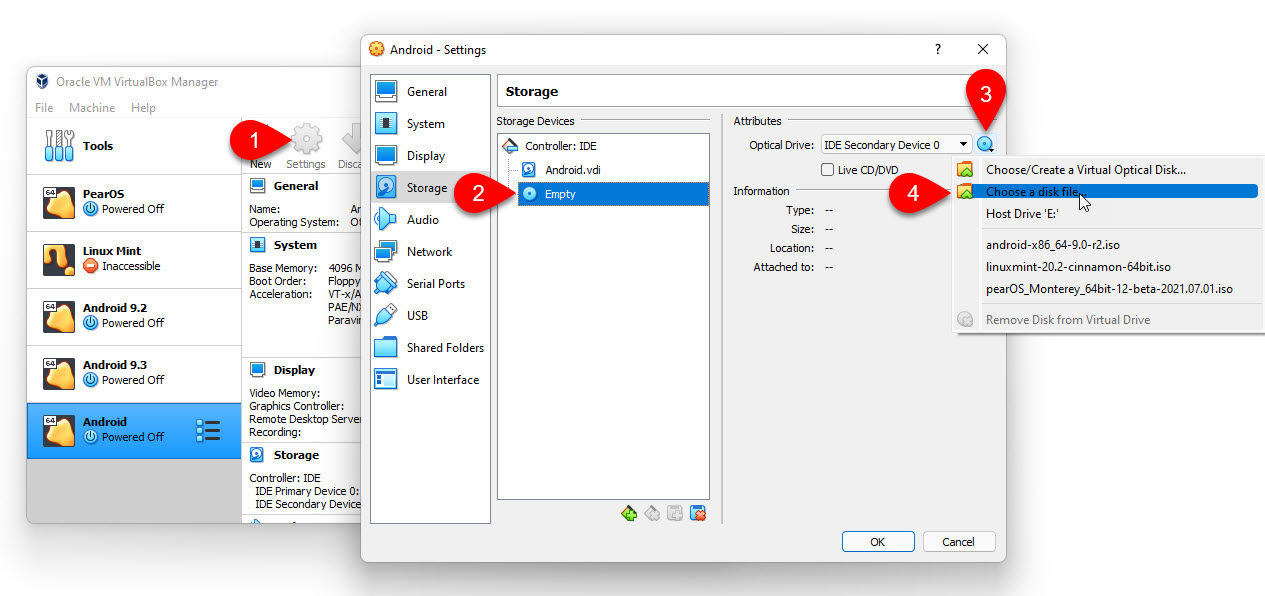This screenshot has width=1265, height=596.
Task: Select Tools in VirtualBox Manager
Action: [x=134, y=146]
